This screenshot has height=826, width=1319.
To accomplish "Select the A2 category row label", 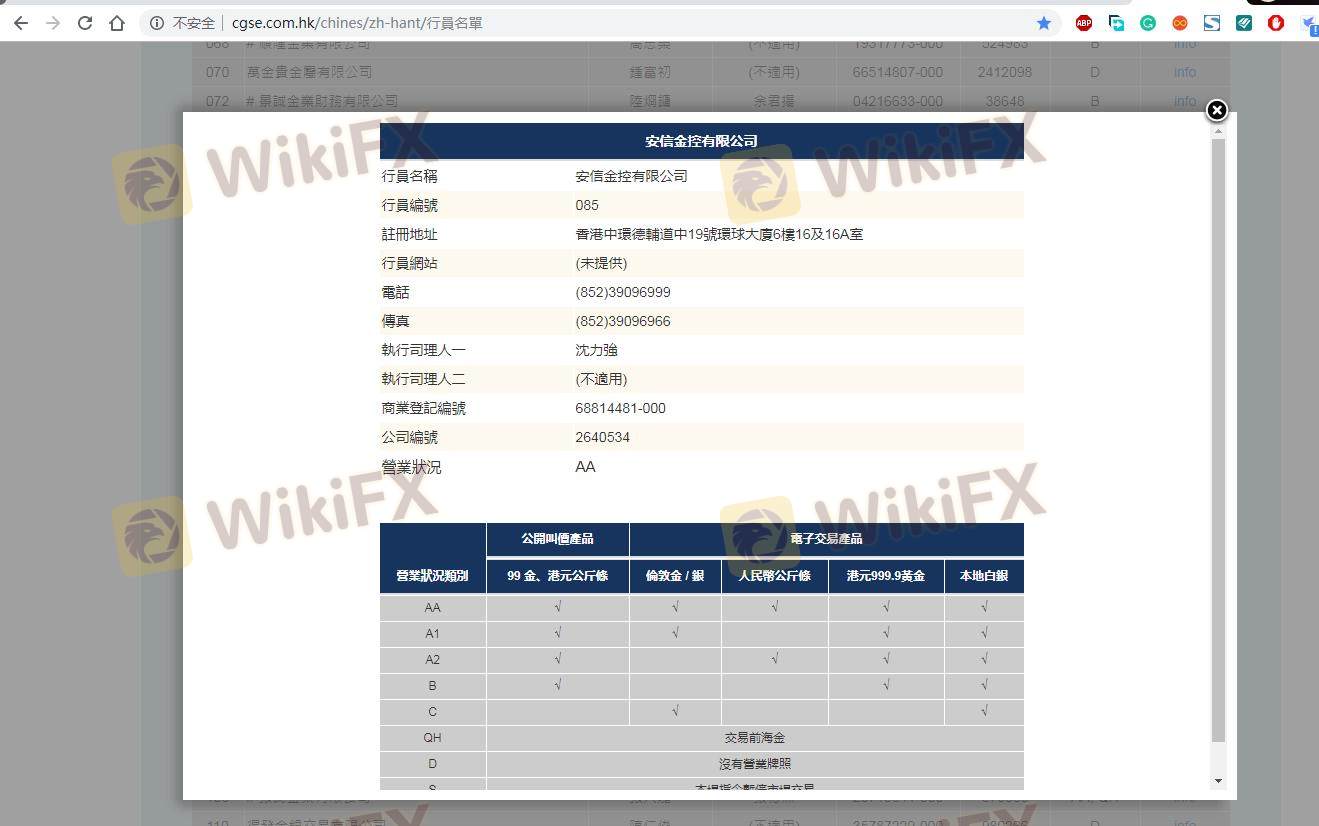I will pyautogui.click(x=432, y=659).
